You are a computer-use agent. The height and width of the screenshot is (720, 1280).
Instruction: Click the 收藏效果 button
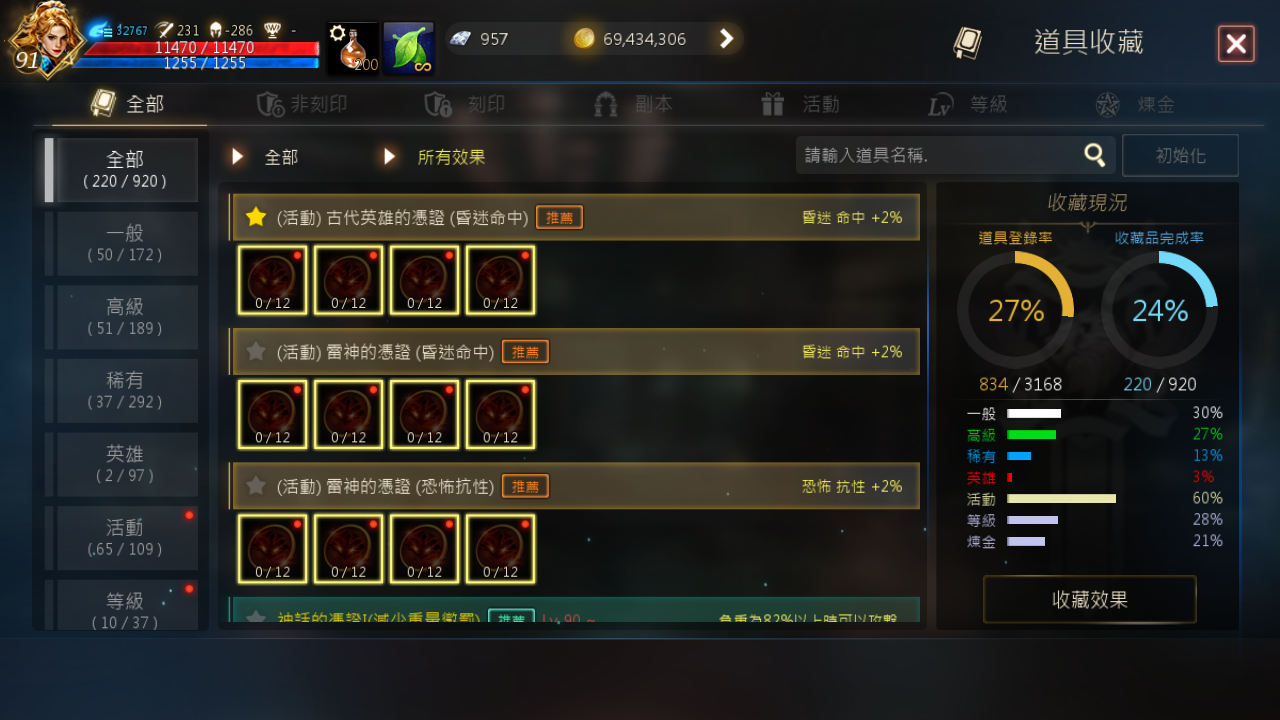pos(1090,600)
